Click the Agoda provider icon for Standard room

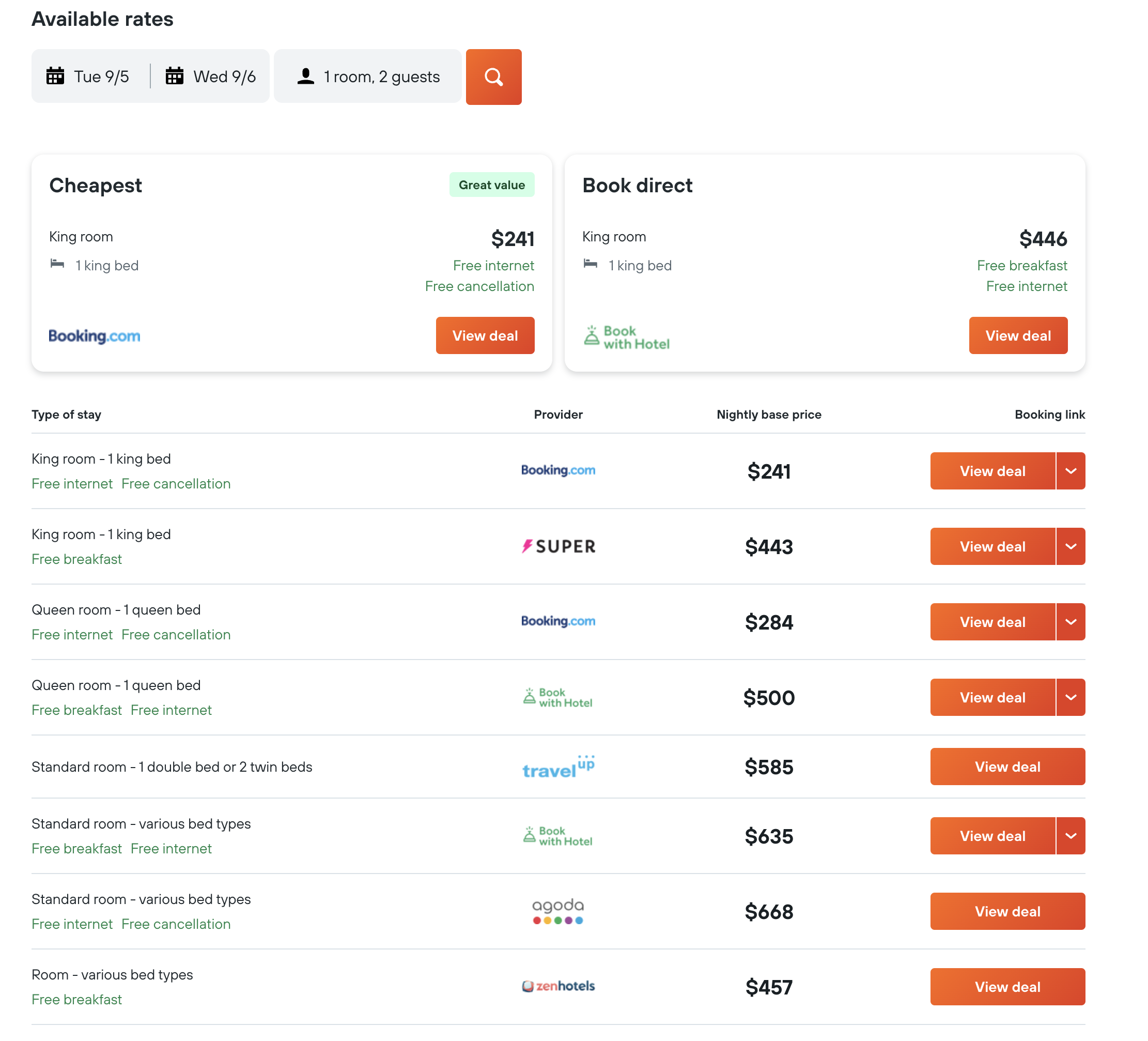coord(557,911)
